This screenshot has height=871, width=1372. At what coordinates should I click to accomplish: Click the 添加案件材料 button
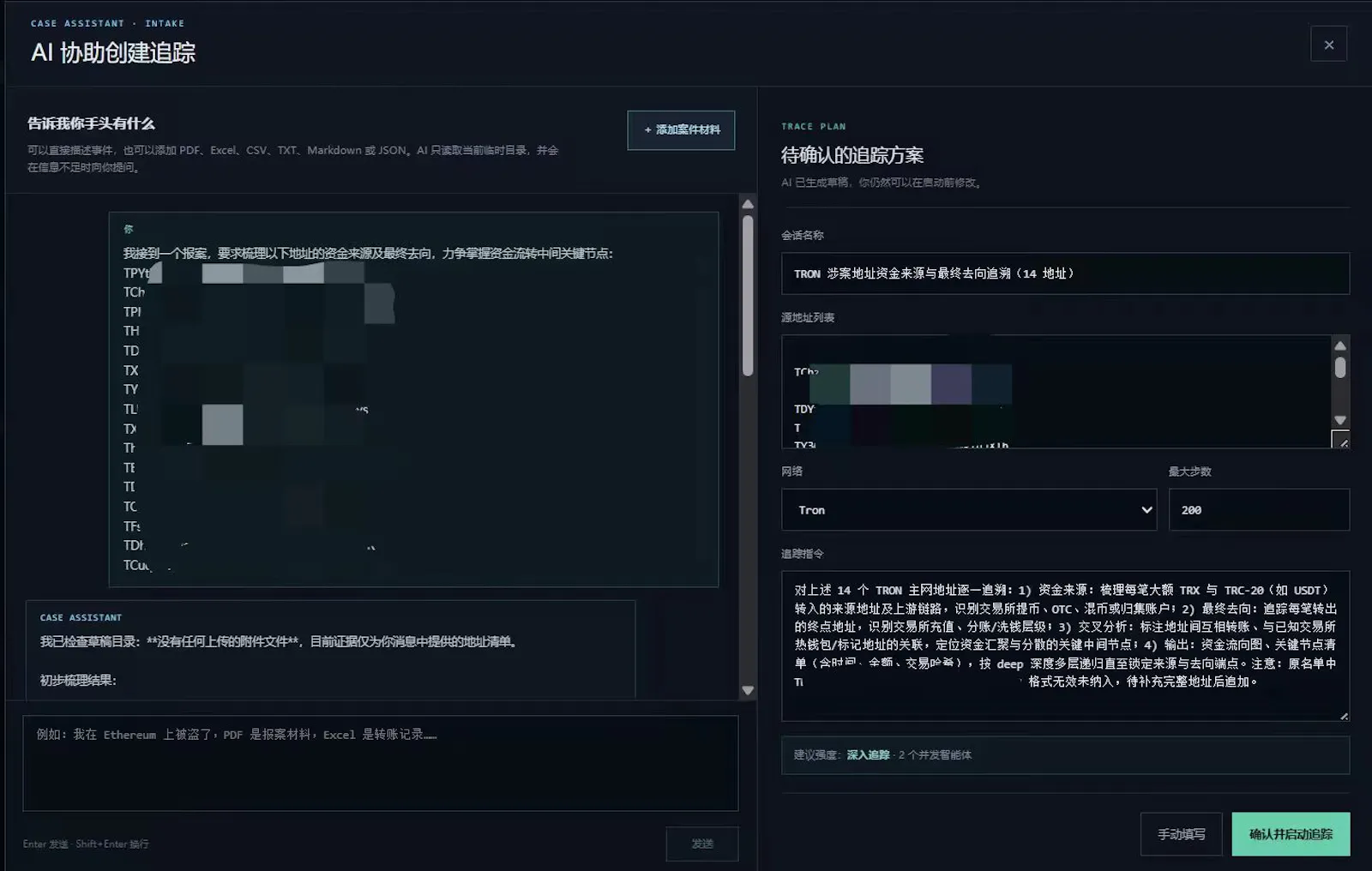[681, 130]
